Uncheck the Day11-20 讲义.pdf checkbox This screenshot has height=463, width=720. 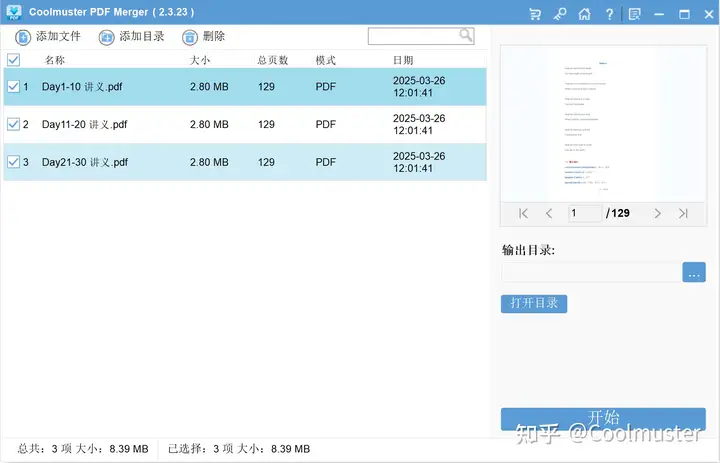(13, 124)
